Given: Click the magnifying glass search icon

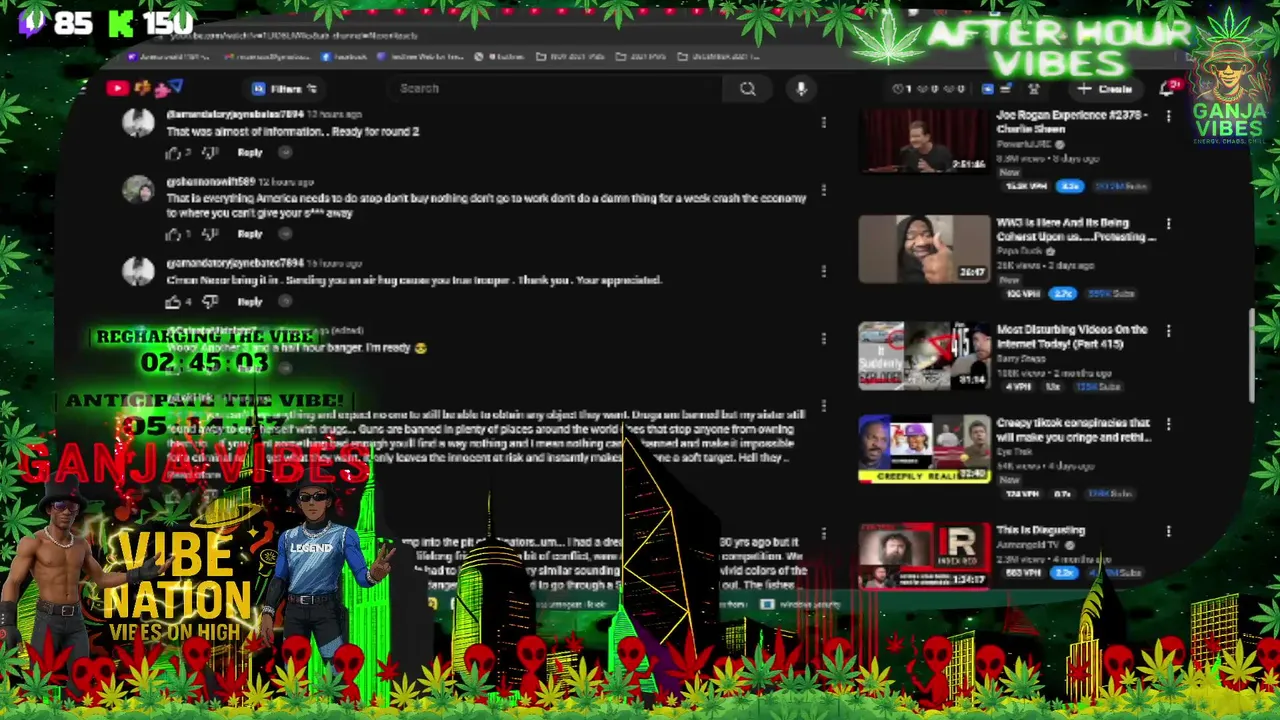Looking at the screenshot, I should (747, 89).
